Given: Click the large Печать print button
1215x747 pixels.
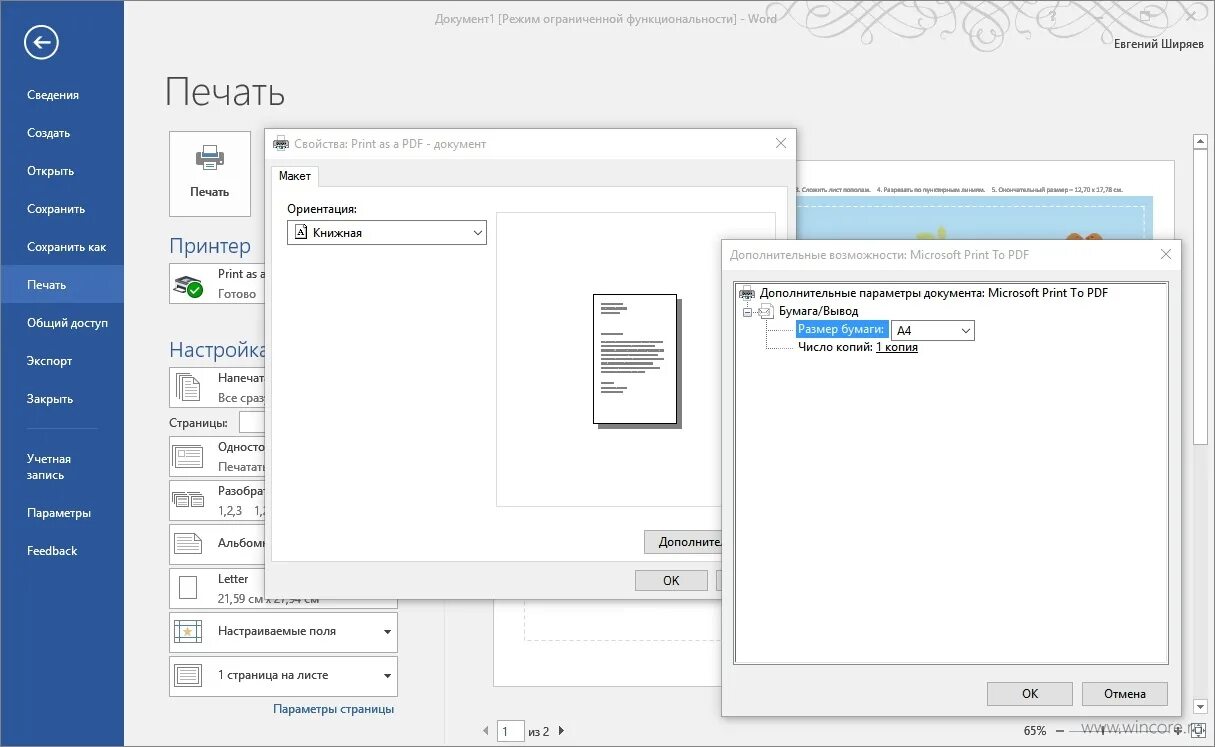Looking at the screenshot, I should [210, 173].
